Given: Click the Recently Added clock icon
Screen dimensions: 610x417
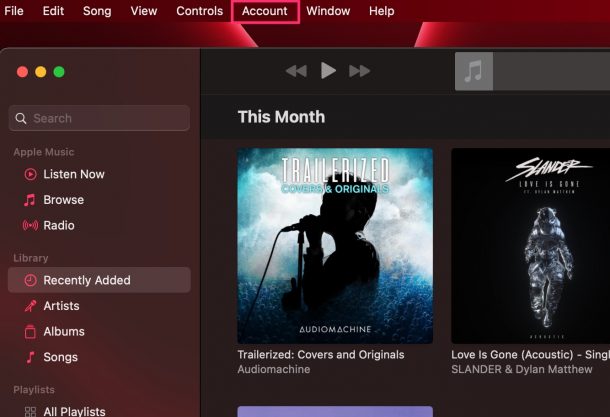Looking at the screenshot, I should [30, 280].
